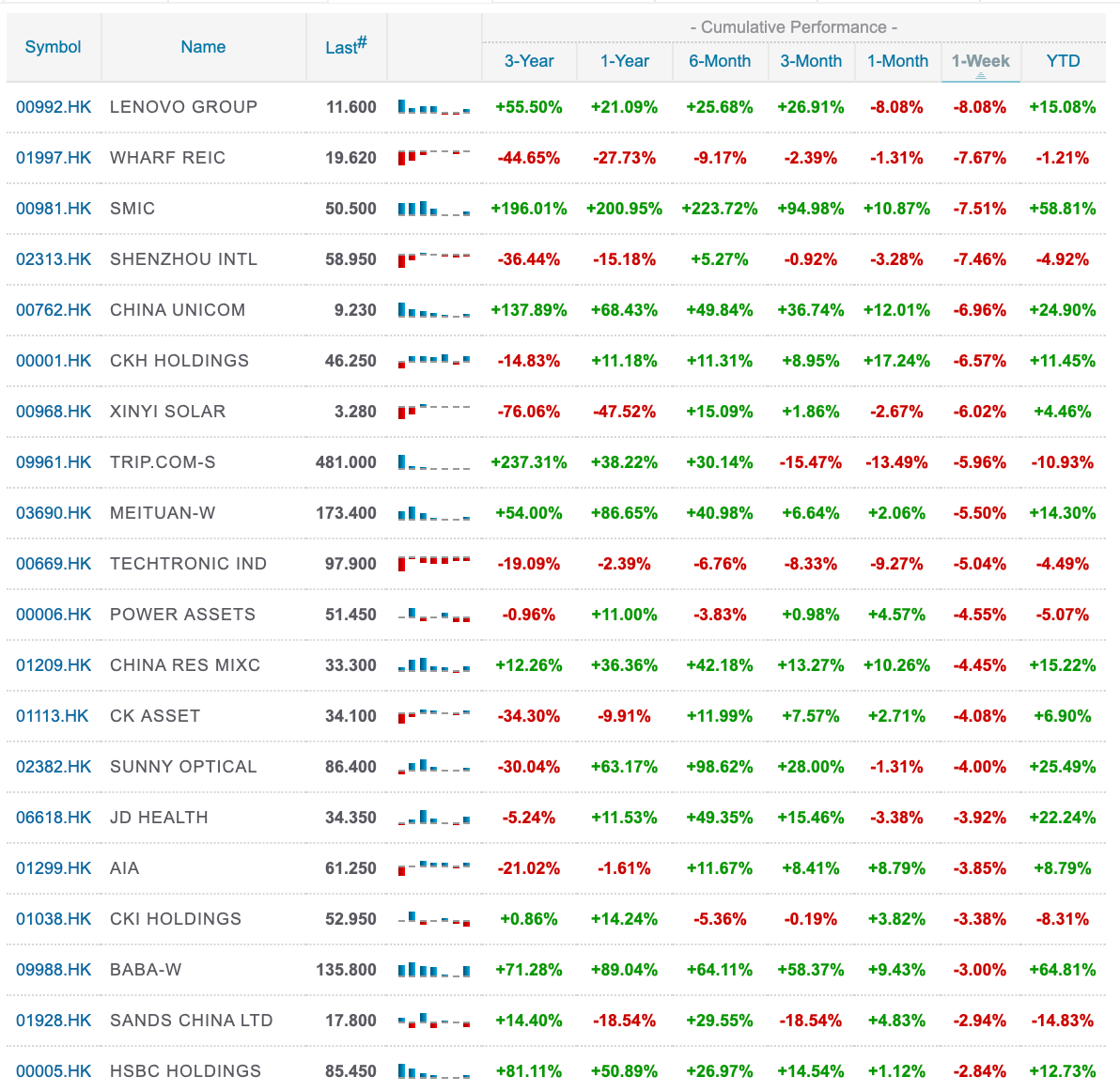Click the 1-Month column header

point(897,61)
